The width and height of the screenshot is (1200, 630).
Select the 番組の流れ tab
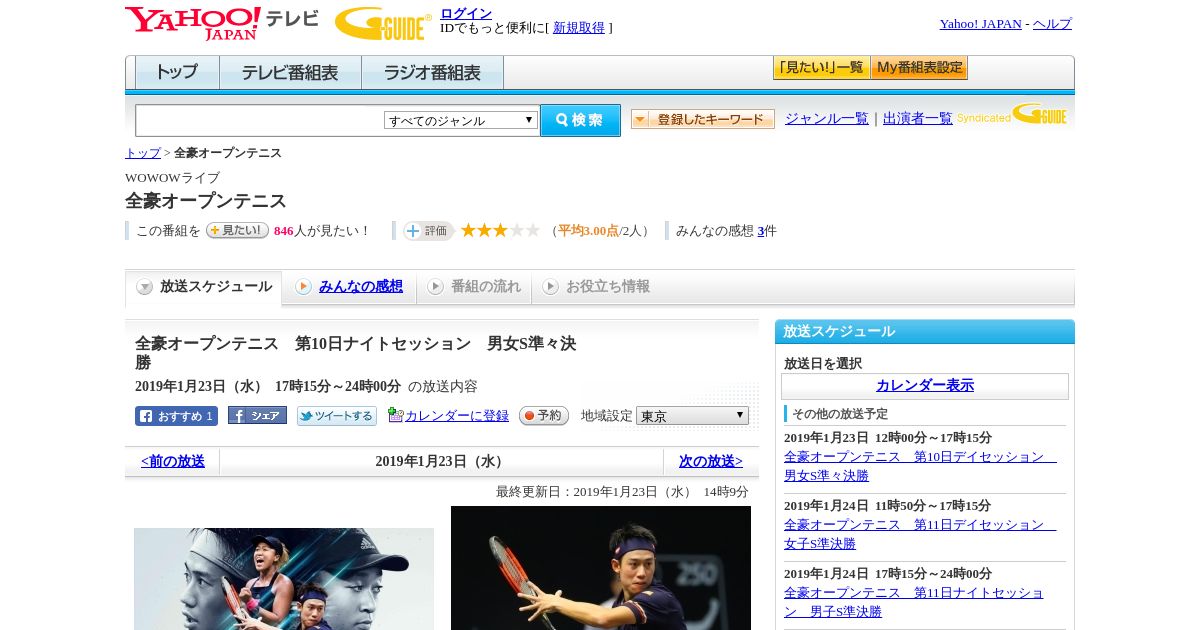point(474,287)
